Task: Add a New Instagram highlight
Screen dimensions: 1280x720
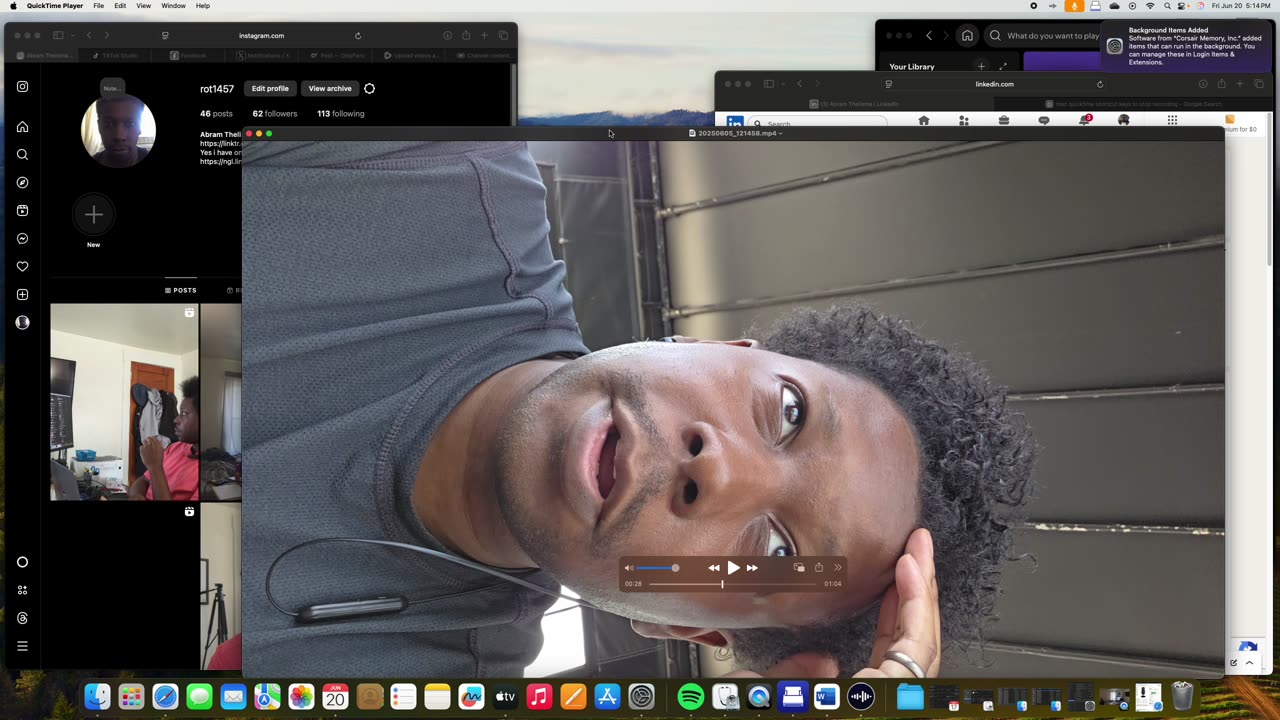Action: click(x=93, y=214)
